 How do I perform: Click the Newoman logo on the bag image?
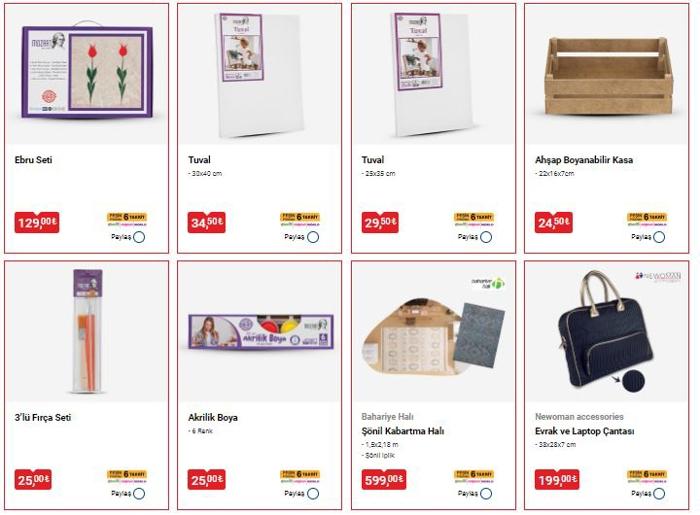click(x=658, y=276)
